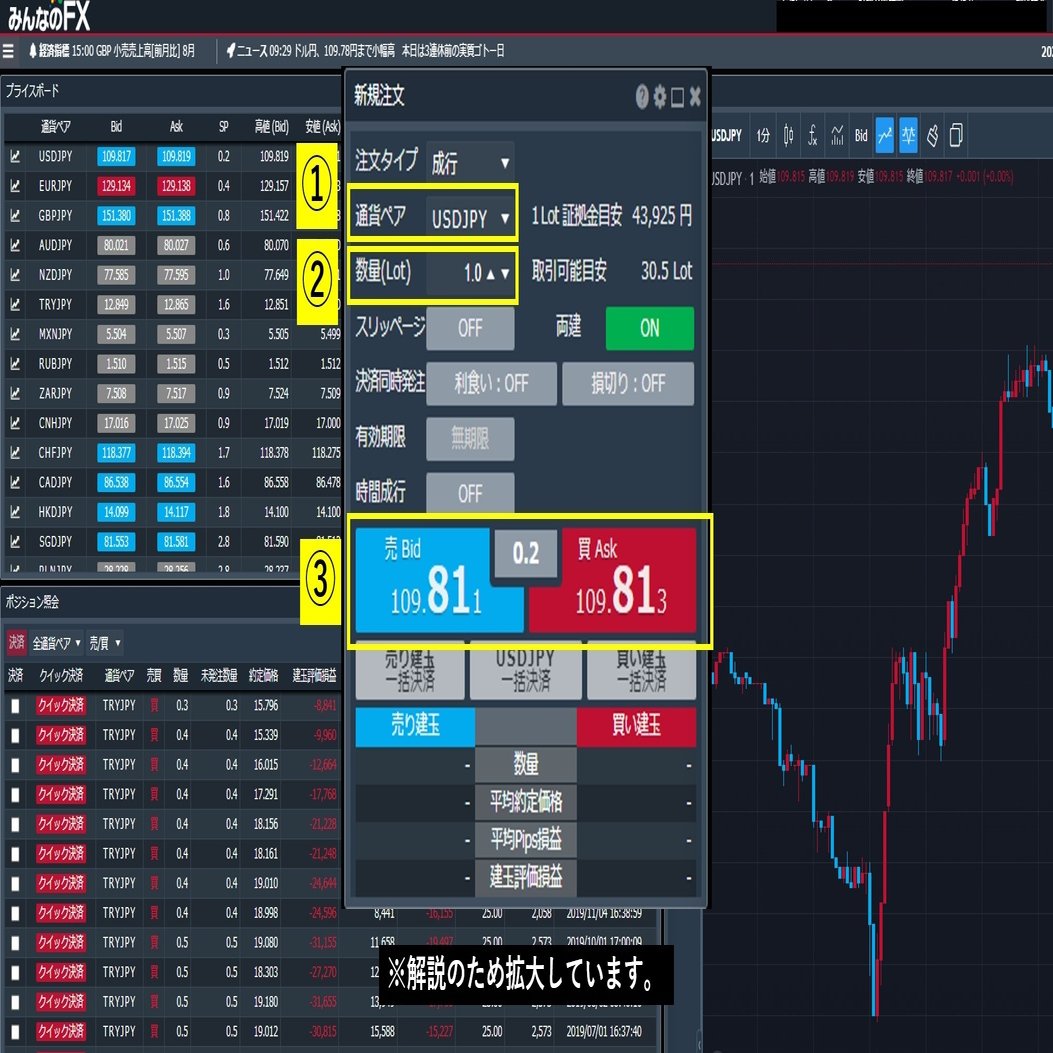The width and height of the screenshot is (1053, 1053).
Task: Click EURJPY Ask price 129.138 cell
Action: coord(176,186)
